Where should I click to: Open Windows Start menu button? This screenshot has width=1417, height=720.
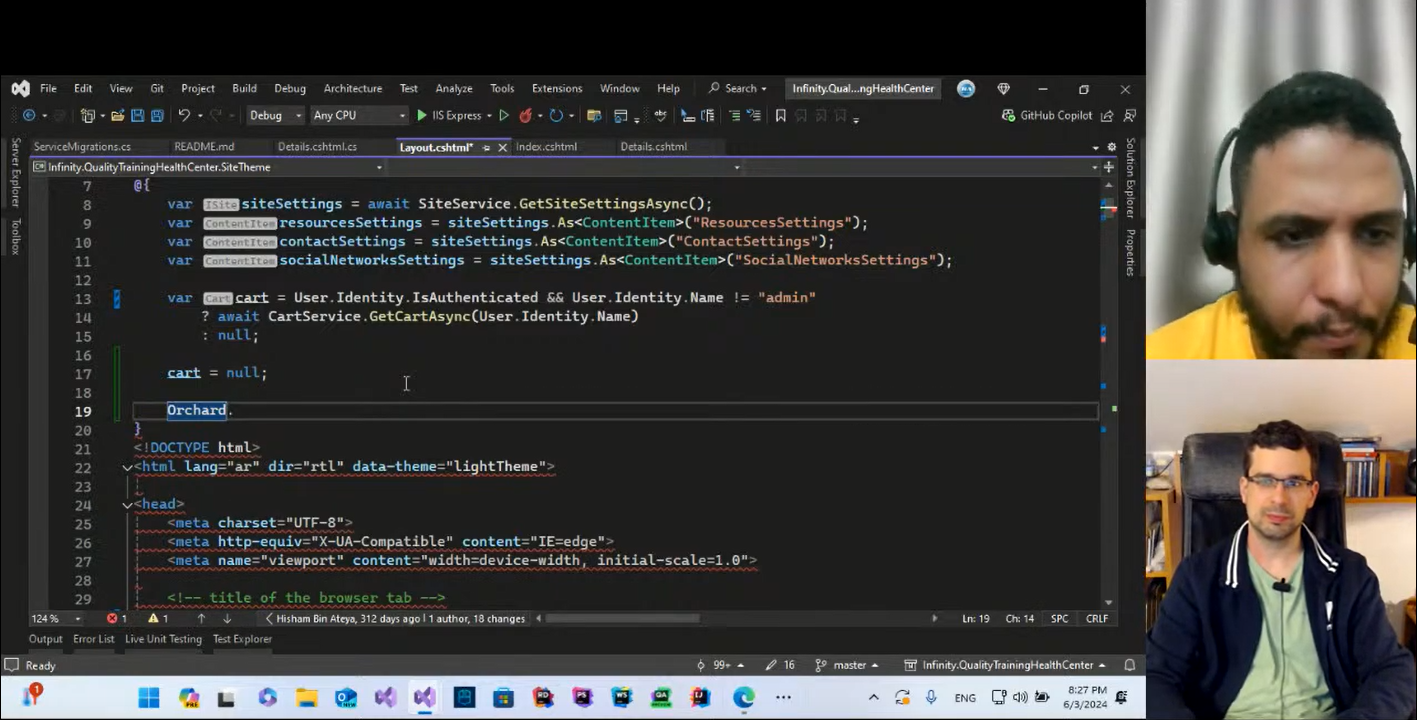pos(149,697)
